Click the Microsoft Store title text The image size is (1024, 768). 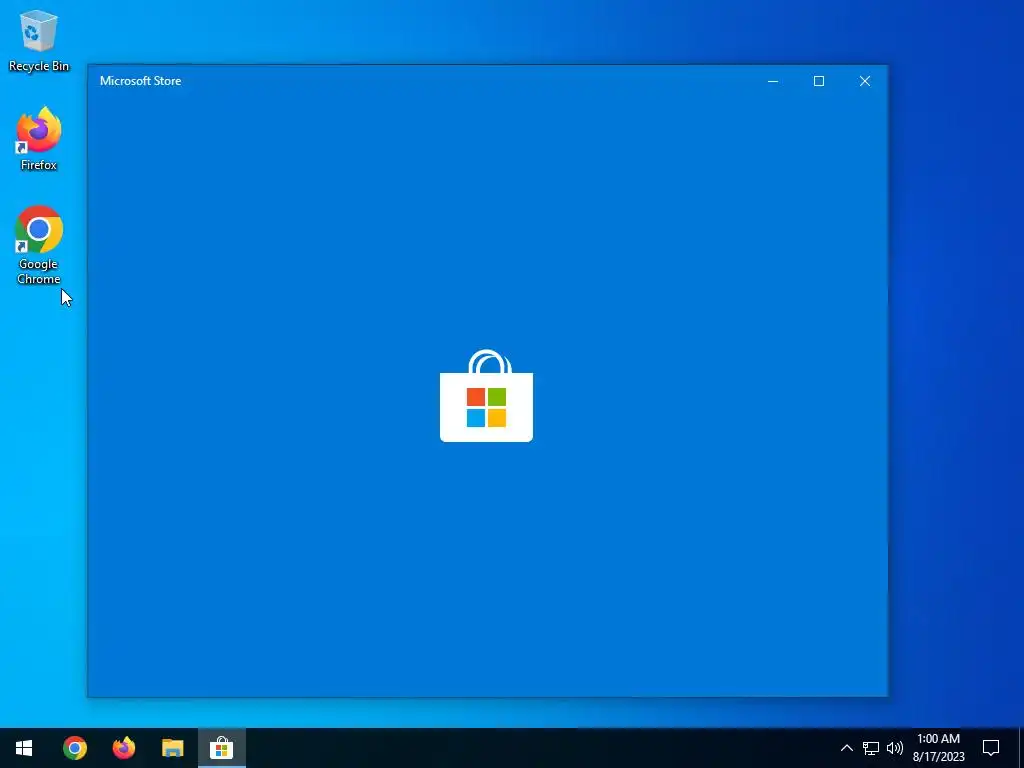[140, 81]
